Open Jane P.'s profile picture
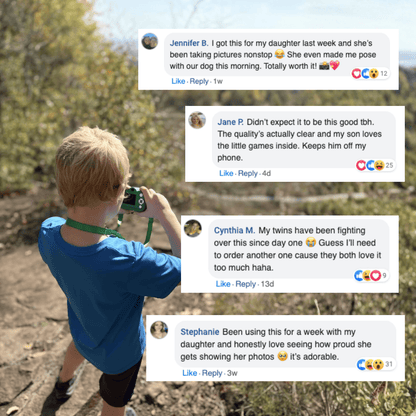 click(x=197, y=120)
